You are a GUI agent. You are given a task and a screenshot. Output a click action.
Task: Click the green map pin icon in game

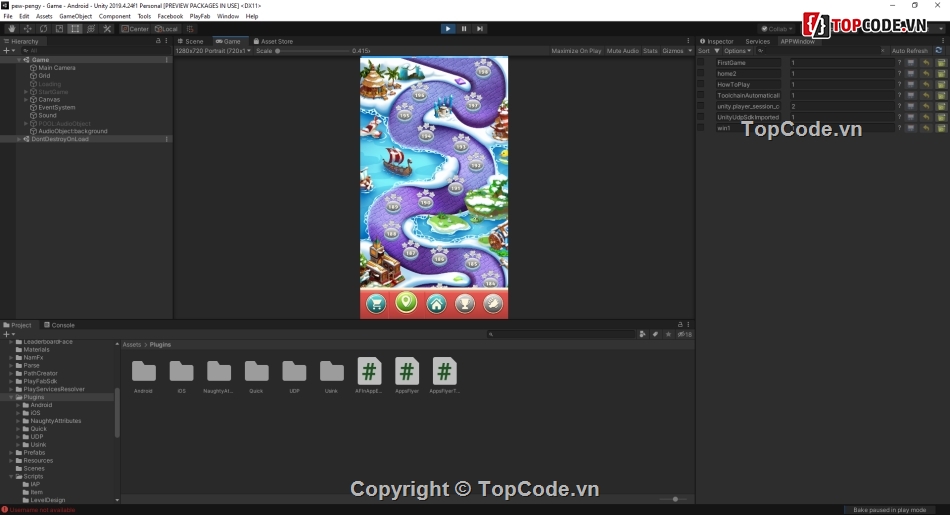pyautogui.click(x=406, y=302)
